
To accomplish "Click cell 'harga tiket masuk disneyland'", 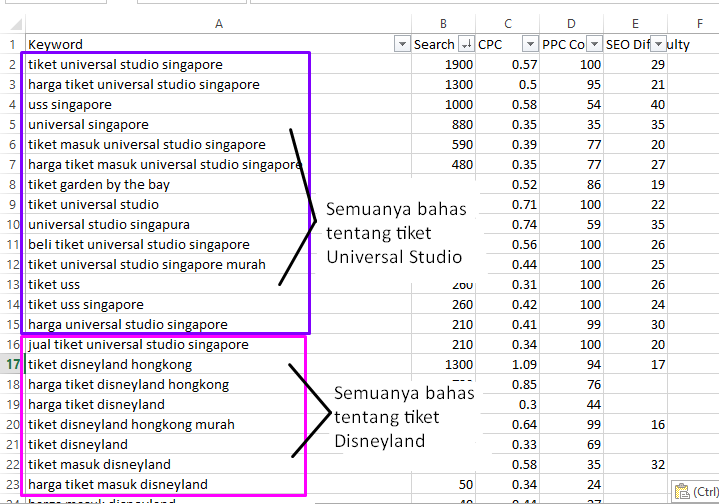I will point(218,485).
